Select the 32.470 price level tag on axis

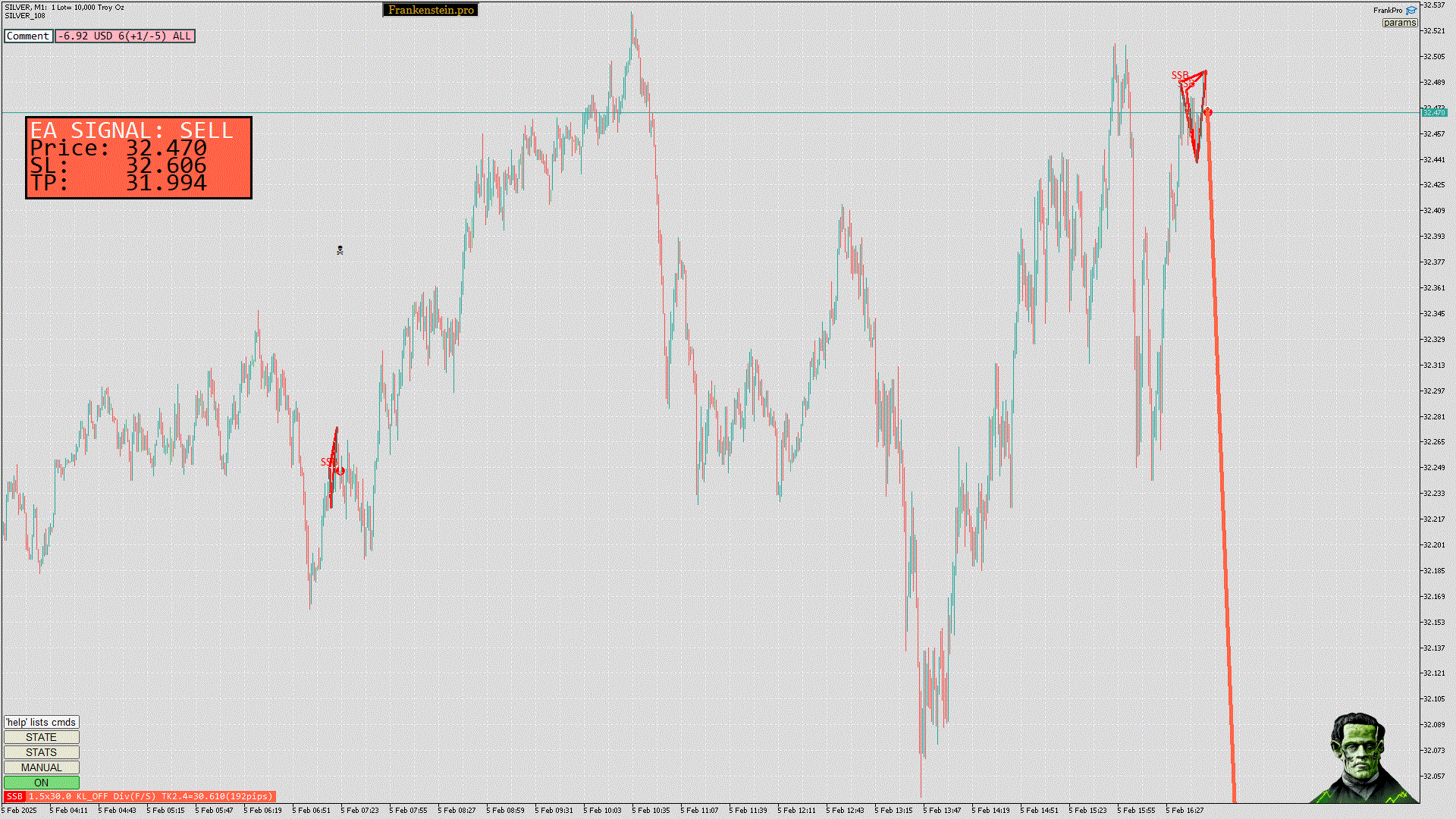click(x=1434, y=113)
